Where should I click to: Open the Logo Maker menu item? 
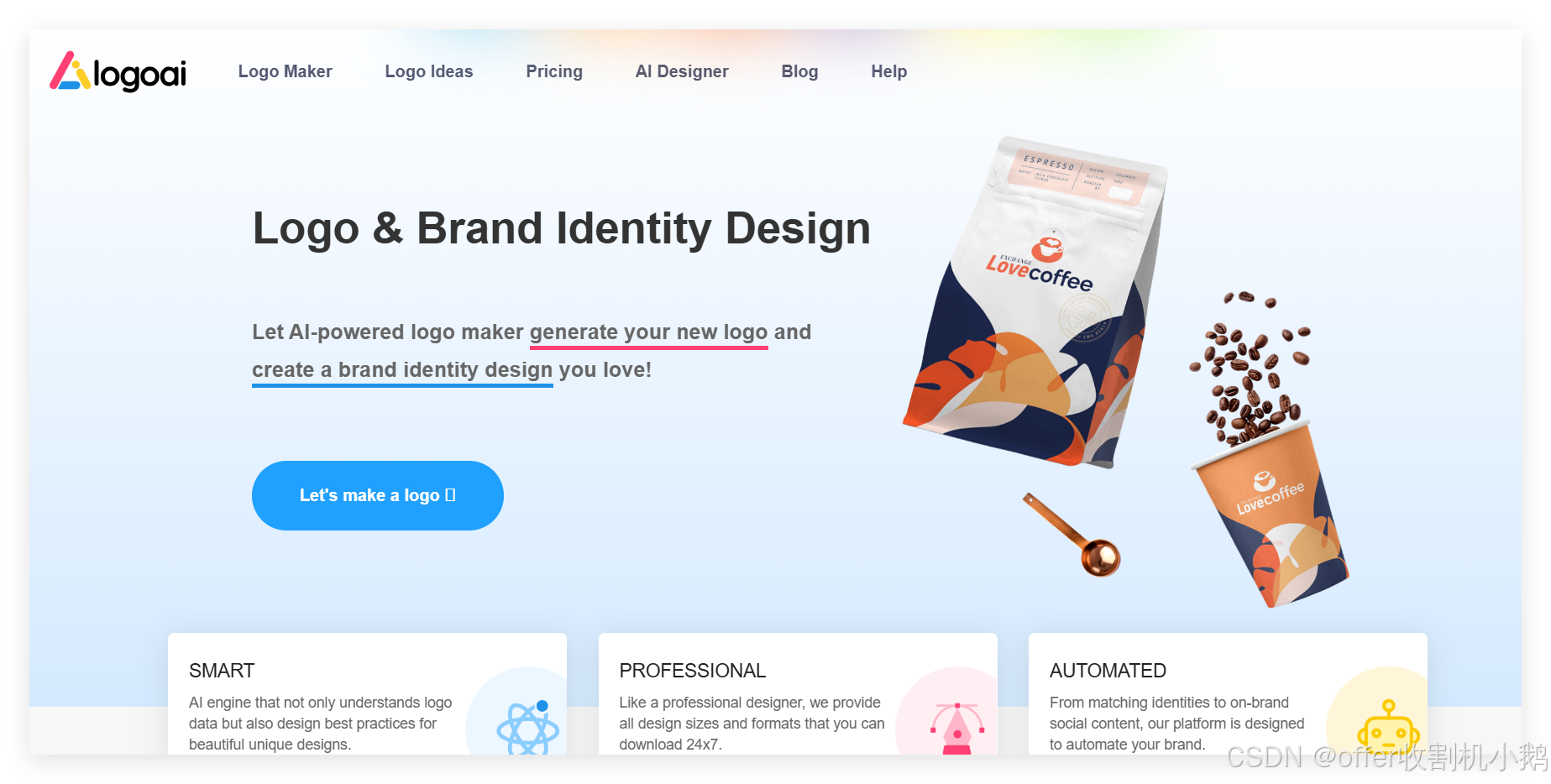coord(285,71)
